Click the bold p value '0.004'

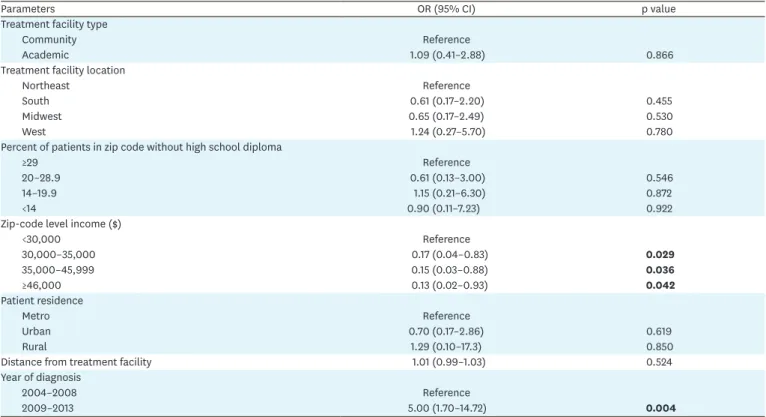pos(661,408)
